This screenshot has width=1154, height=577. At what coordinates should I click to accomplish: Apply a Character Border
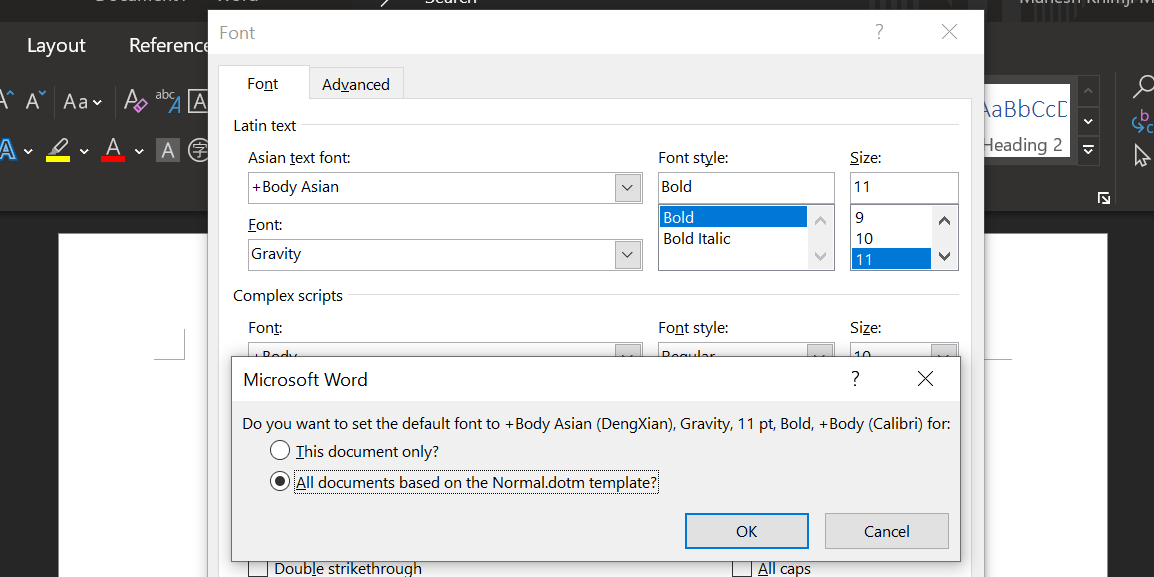point(199,101)
